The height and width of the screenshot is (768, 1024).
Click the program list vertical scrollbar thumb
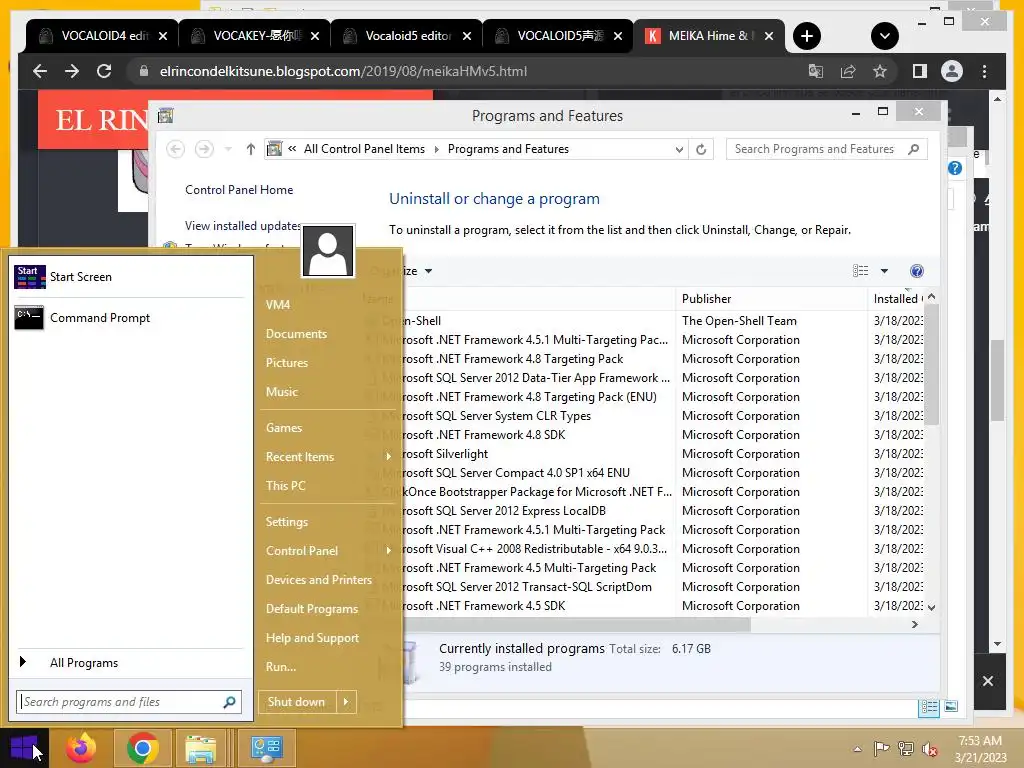click(x=932, y=363)
